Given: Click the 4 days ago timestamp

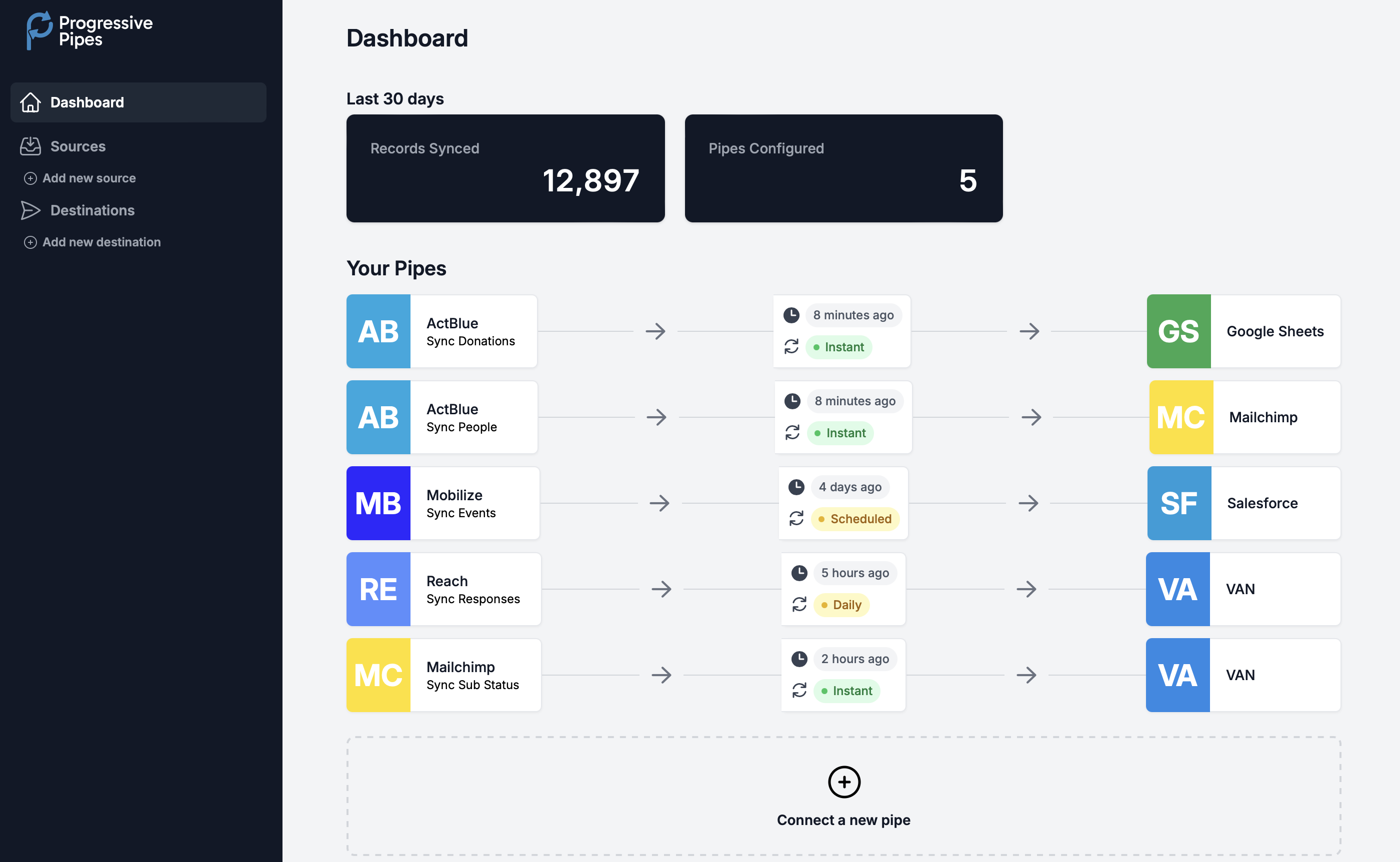Looking at the screenshot, I should coord(850,487).
